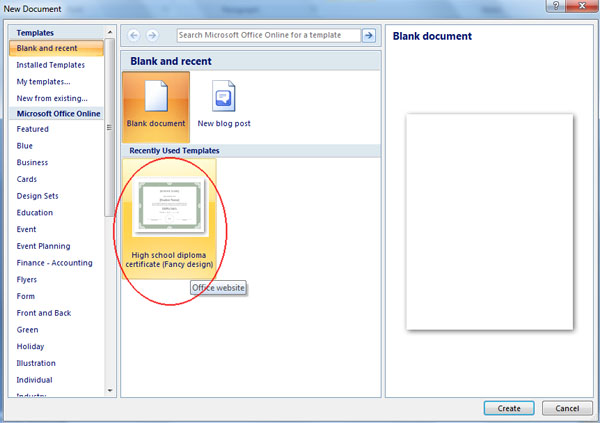Viewport: 600px width, 423px height.
Task: Choose the High school diploma certificate template
Action: pyautogui.click(x=169, y=219)
